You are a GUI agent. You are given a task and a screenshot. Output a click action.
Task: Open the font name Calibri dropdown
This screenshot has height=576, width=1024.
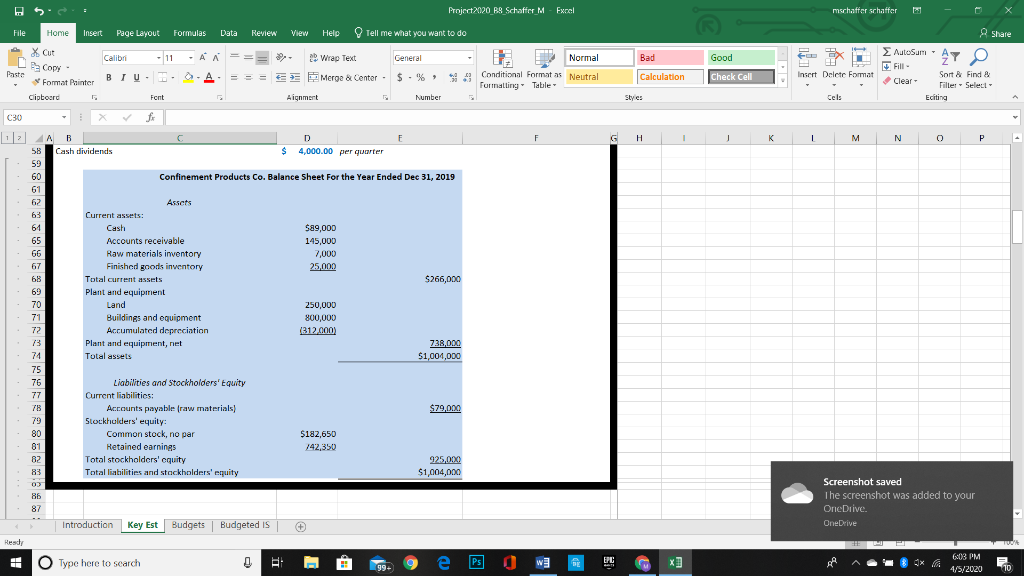click(x=159, y=58)
